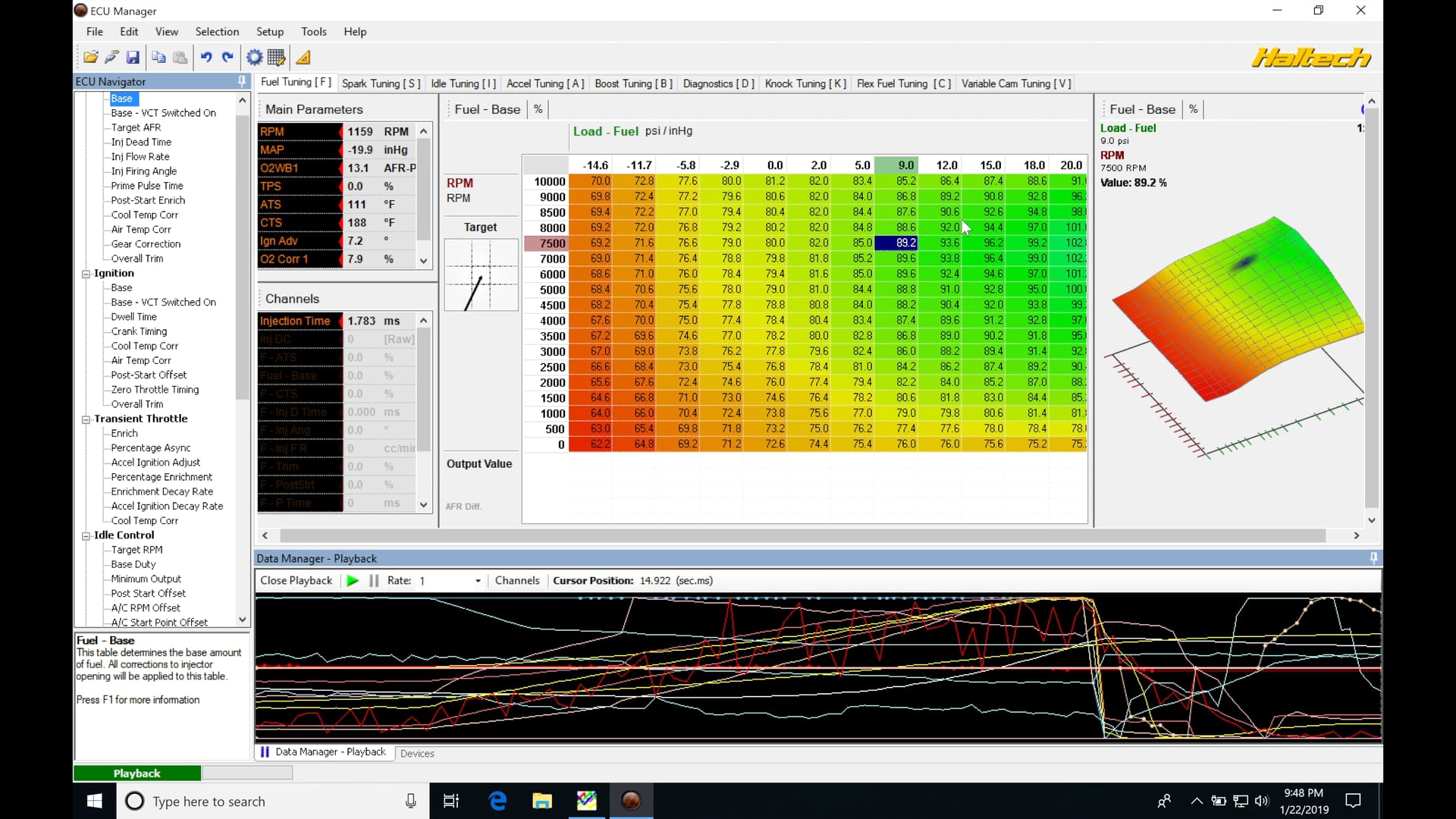This screenshot has width=1456, height=819.
Task: Click the Undo arrow icon
Action: point(206,57)
